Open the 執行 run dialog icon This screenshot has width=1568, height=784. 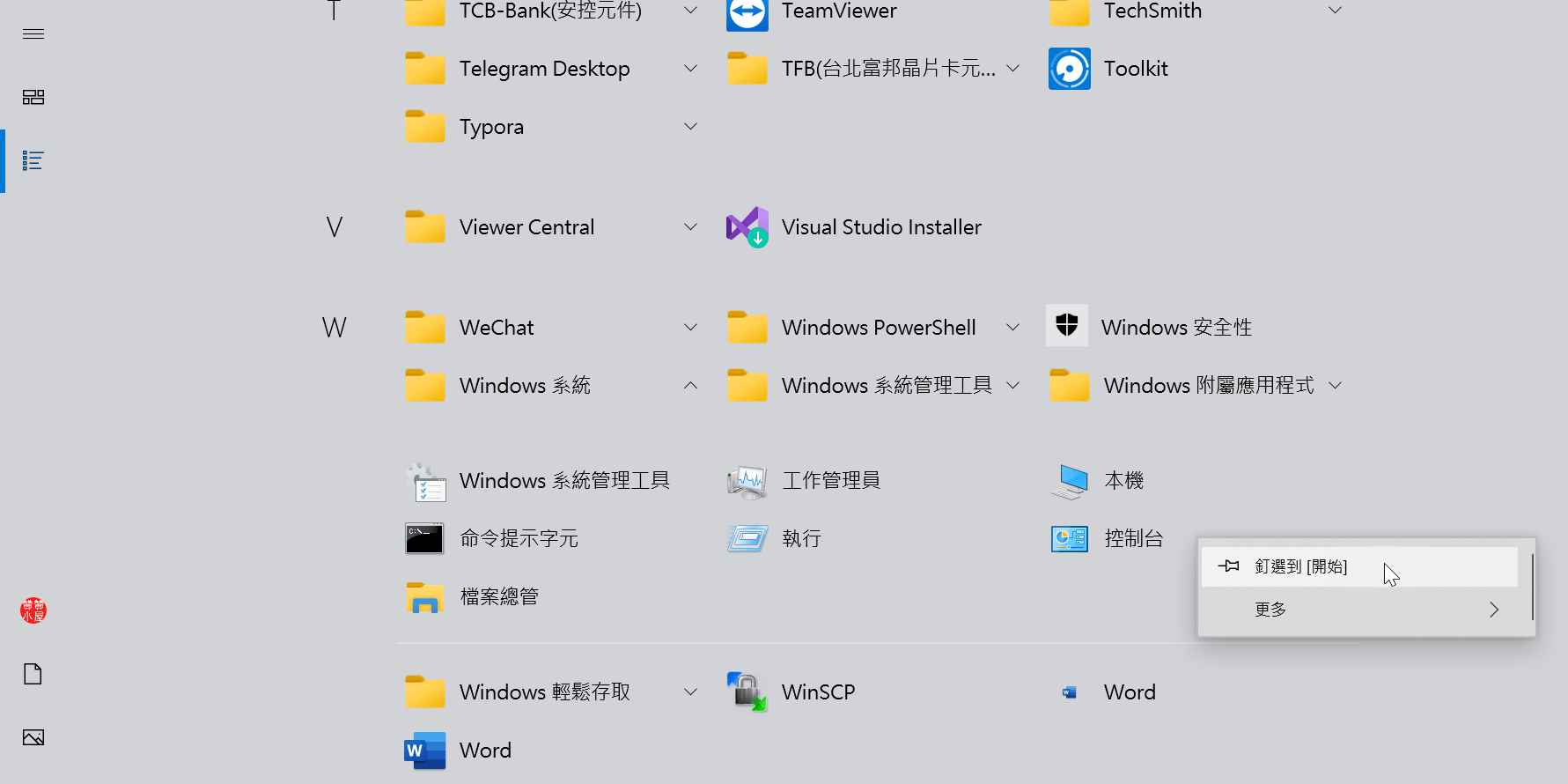pyautogui.click(x=747, y=538)
